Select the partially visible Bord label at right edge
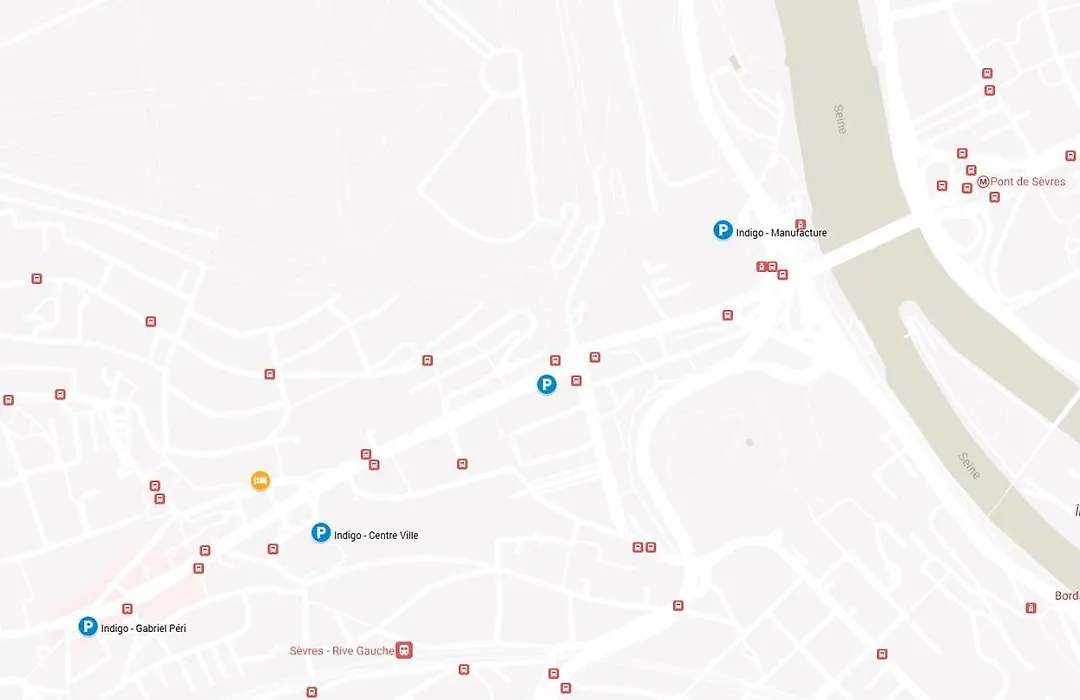The width and height of the screenshot is (1080, 700). tap(1067, 596)
